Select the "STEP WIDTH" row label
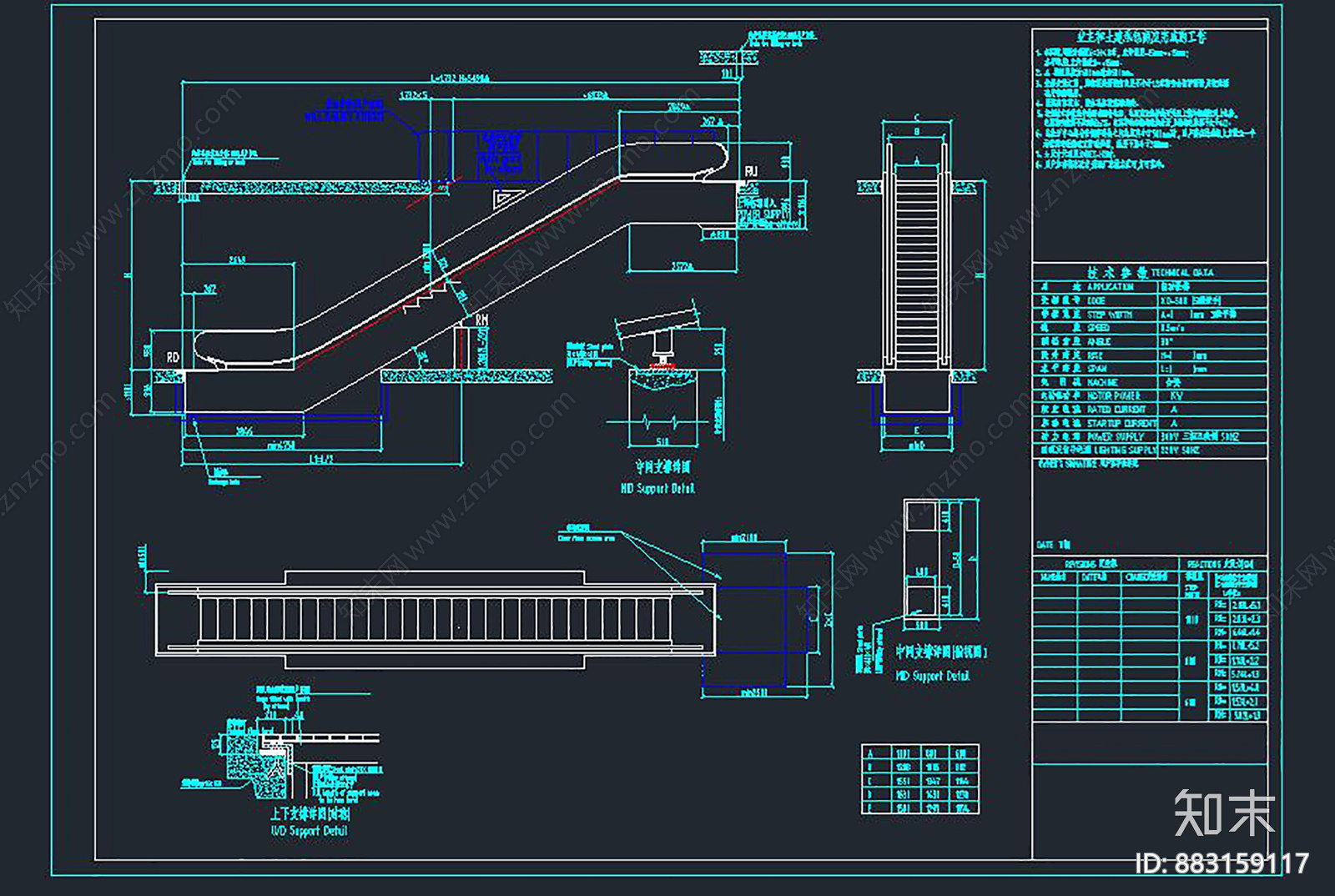Screen dimensions: 1335x896 pos(1110,315)
